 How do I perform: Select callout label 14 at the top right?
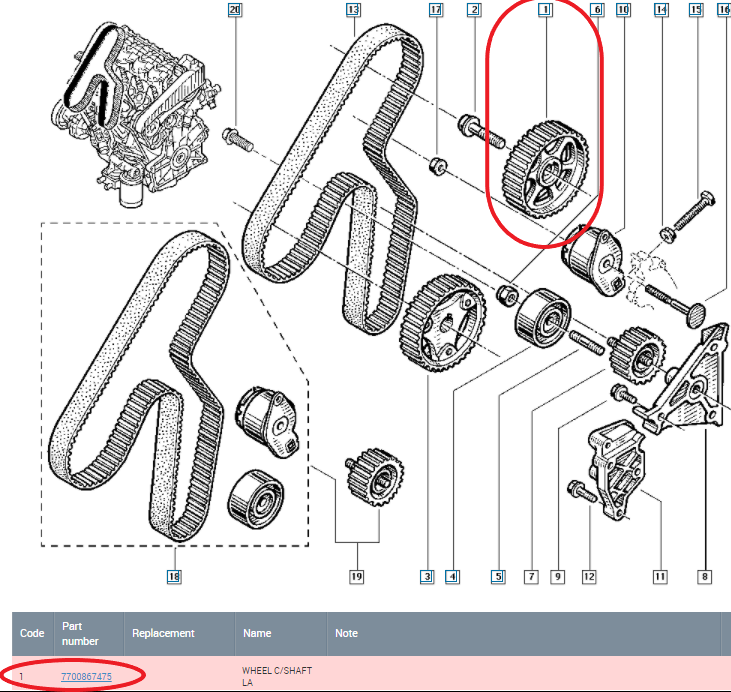660,10
